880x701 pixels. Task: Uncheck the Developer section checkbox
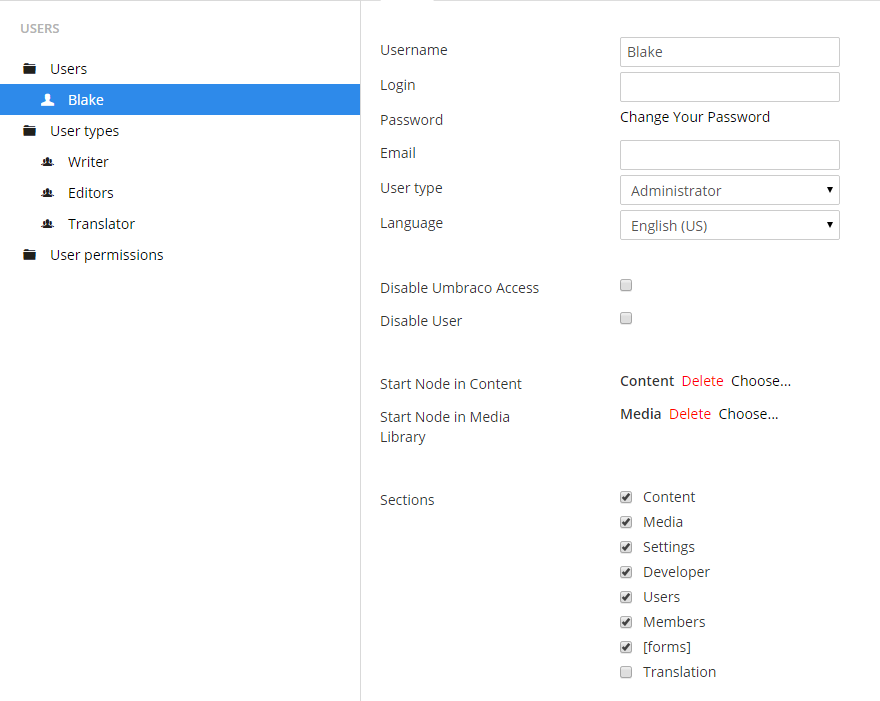pyautogui.click(x=626, y=572)
